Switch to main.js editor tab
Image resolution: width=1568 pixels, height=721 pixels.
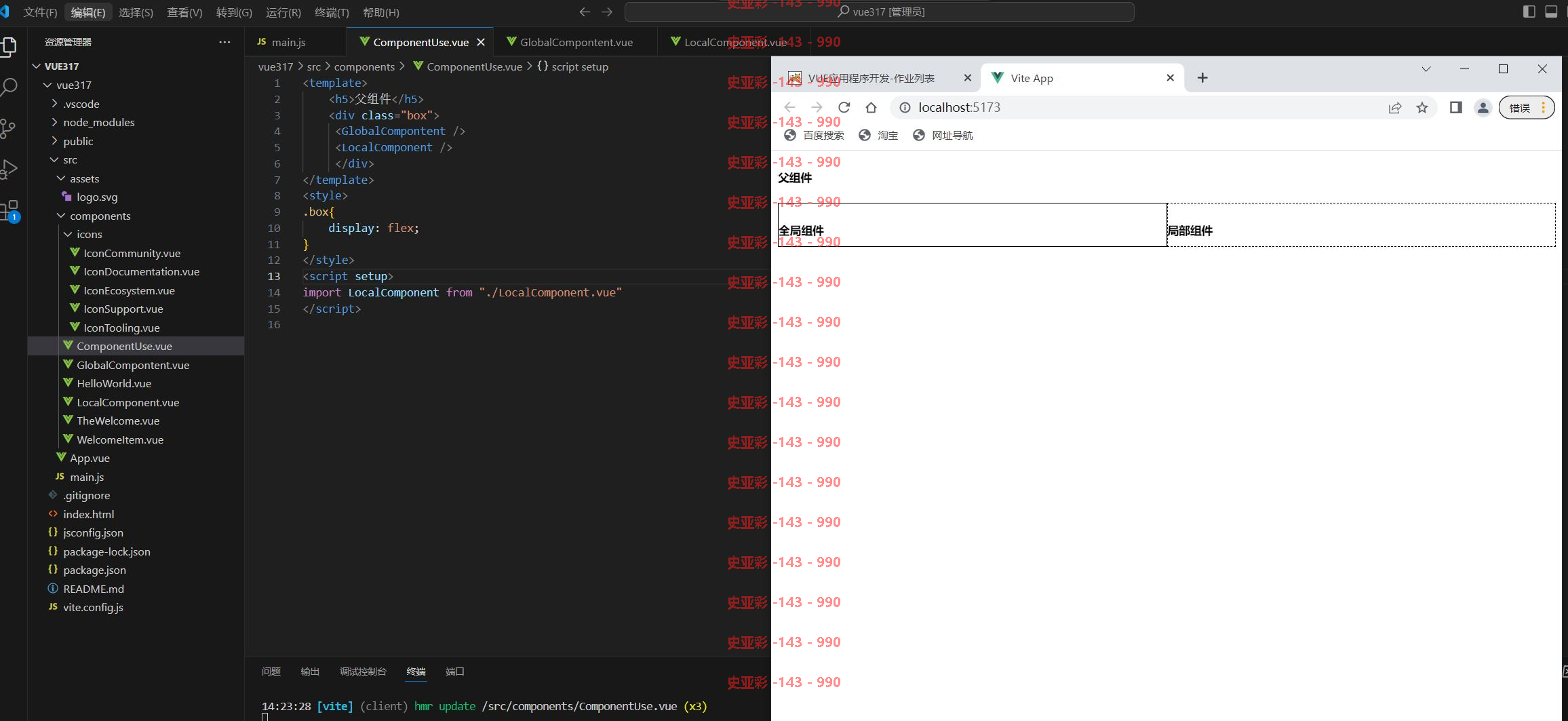(x=296, y=42)
